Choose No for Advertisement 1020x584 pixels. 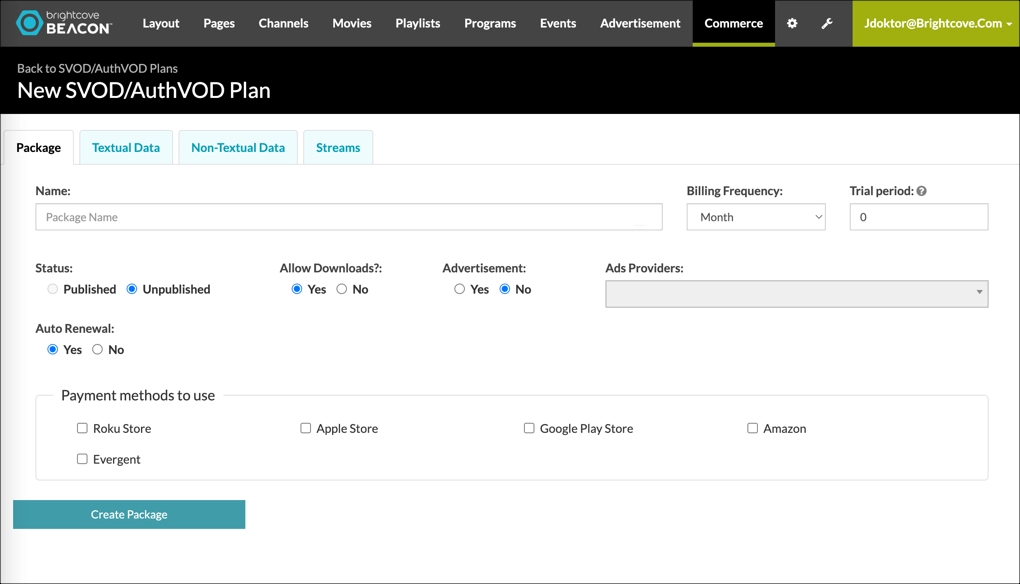(x=505, y=289)
